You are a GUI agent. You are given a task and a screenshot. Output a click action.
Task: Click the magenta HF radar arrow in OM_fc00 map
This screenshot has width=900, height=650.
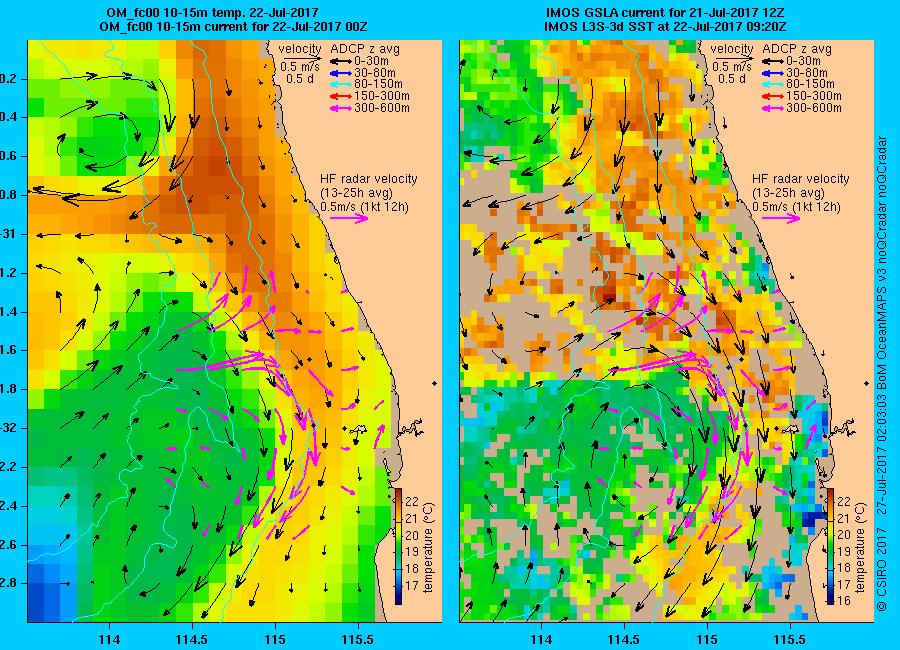coord(349,218)
